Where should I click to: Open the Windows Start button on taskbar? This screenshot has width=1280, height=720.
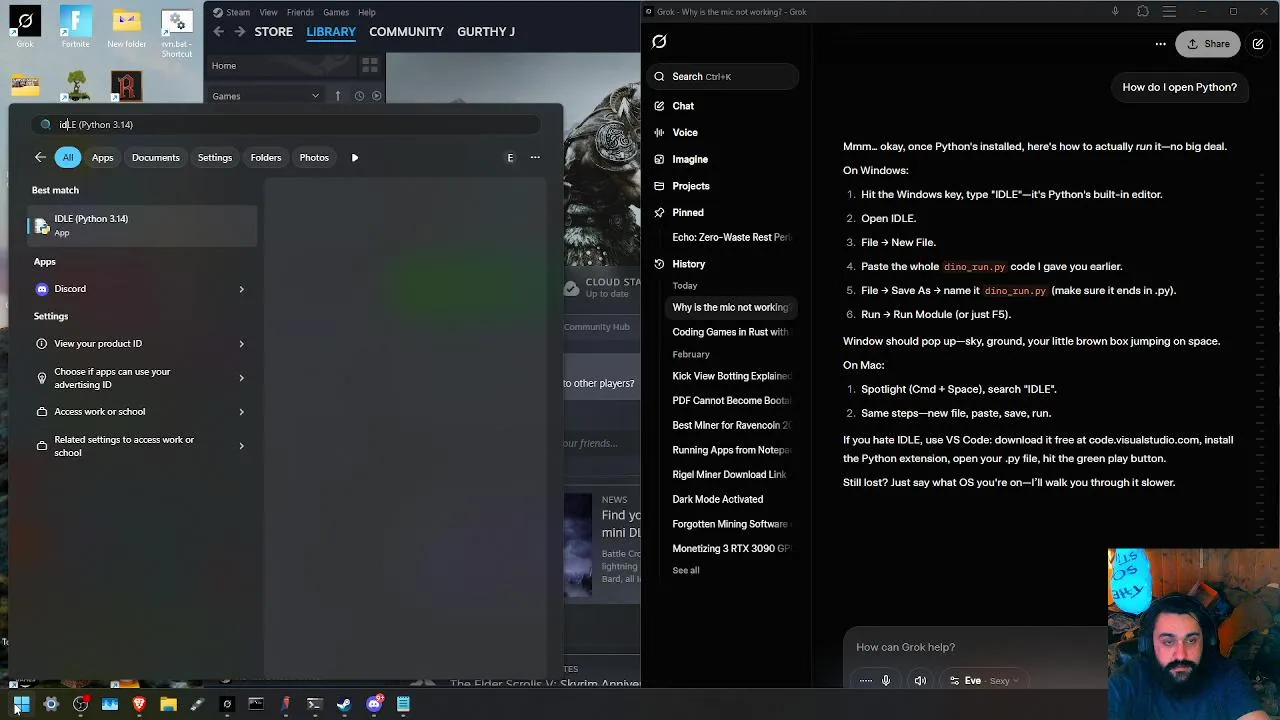(21, 704)
